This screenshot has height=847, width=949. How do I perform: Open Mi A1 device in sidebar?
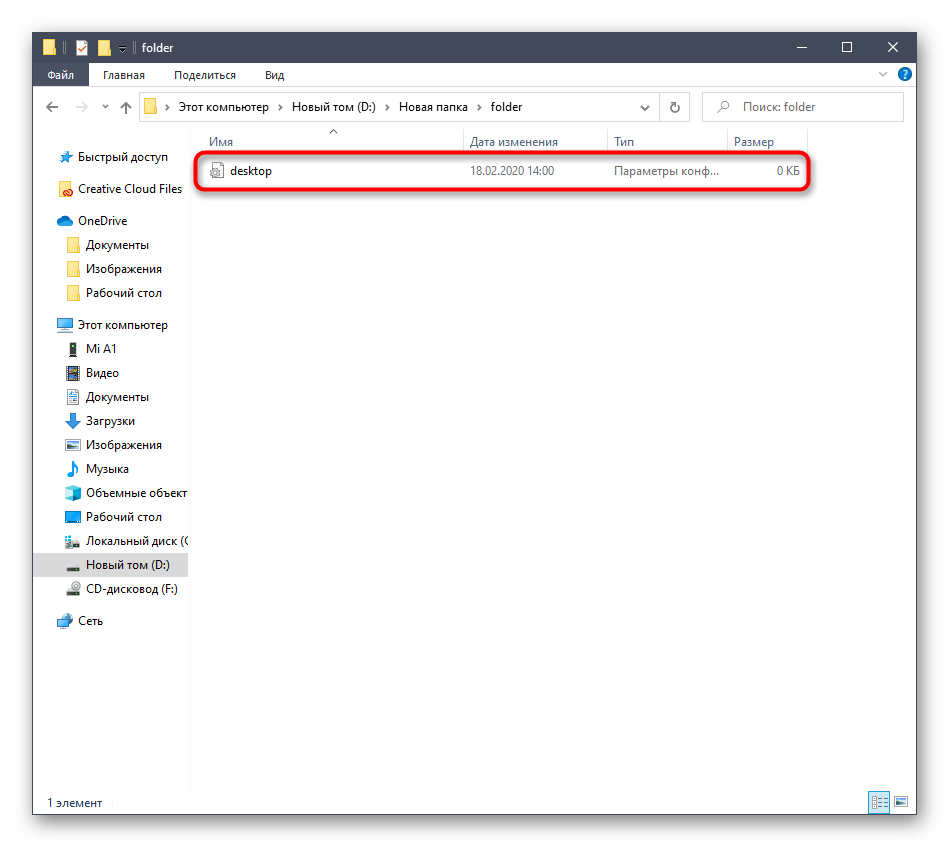101,349
